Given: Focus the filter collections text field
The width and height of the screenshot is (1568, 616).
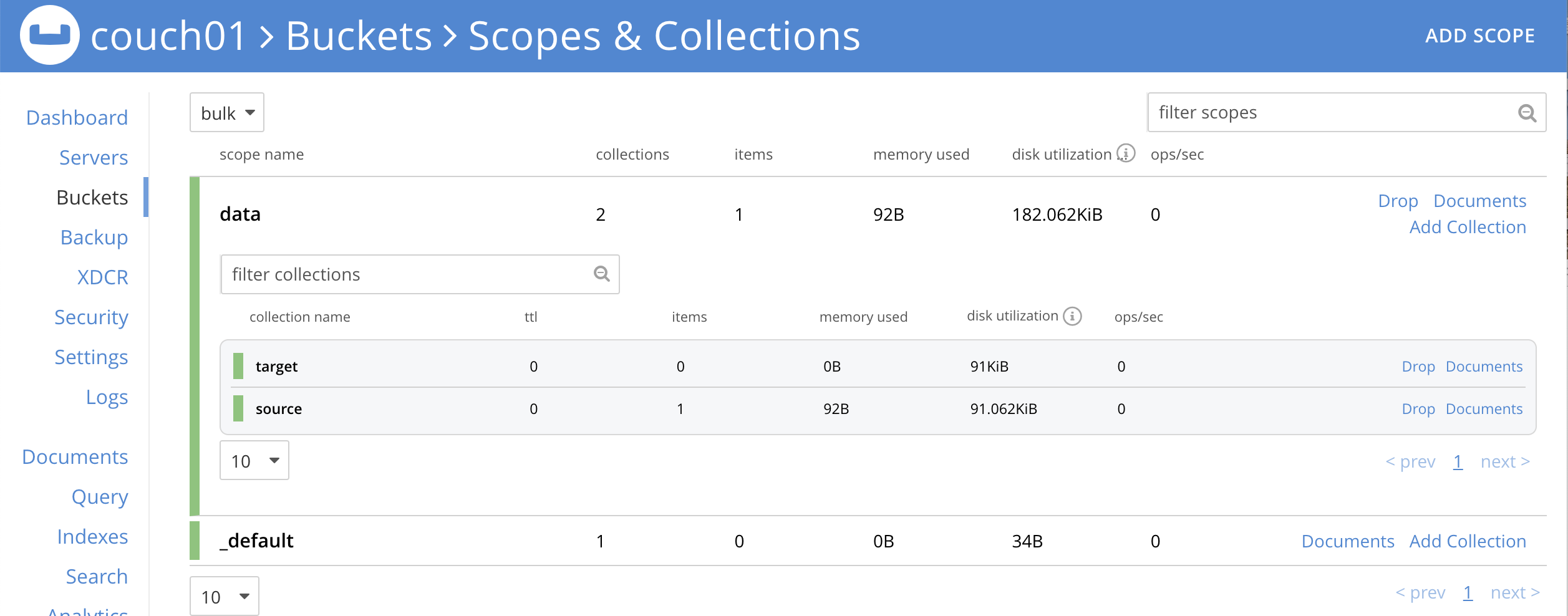Looking at the screenshot, I should tap(405, 274).
